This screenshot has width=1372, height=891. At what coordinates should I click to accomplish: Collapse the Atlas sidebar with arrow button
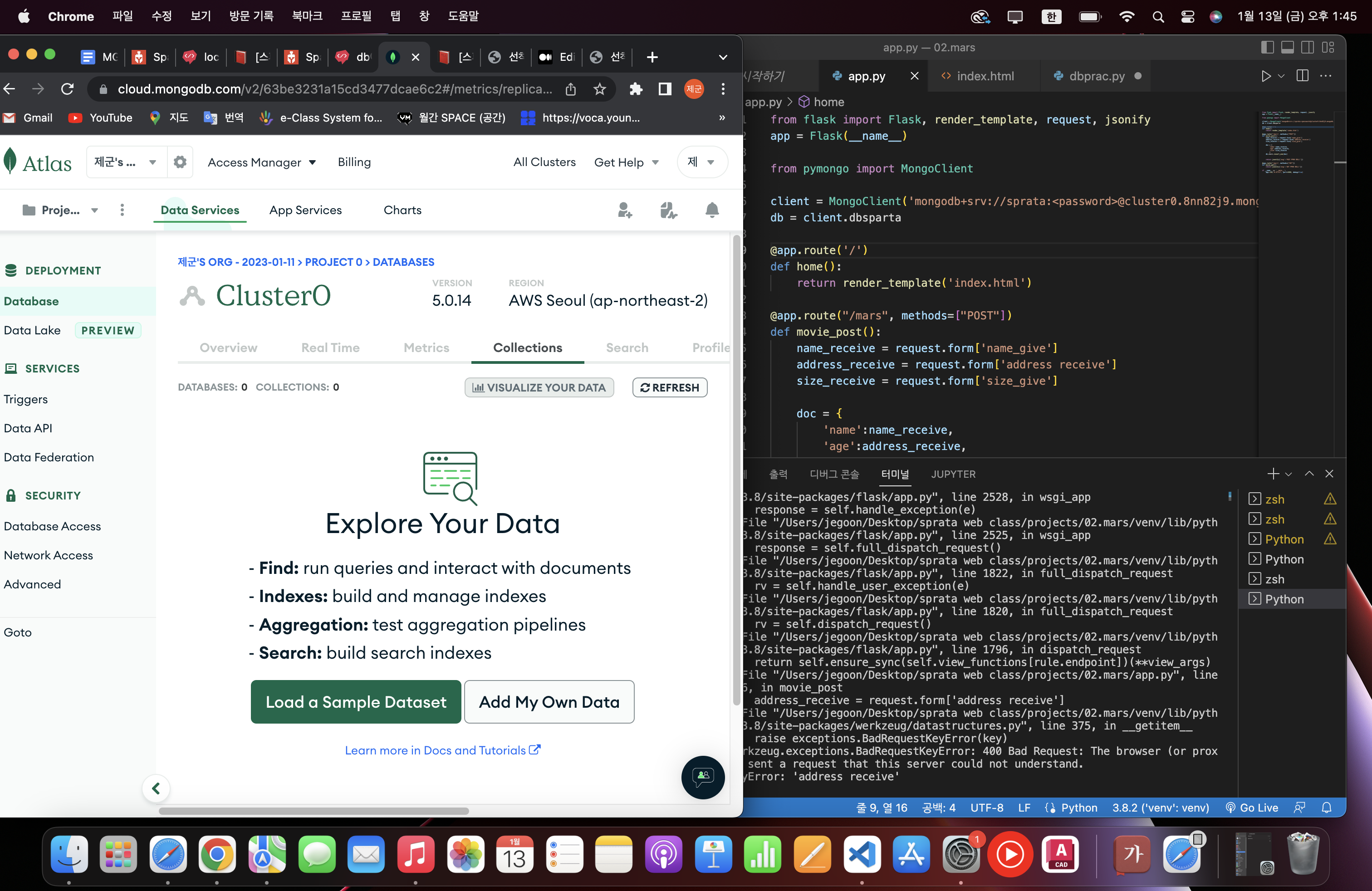(x=156, y=788)
